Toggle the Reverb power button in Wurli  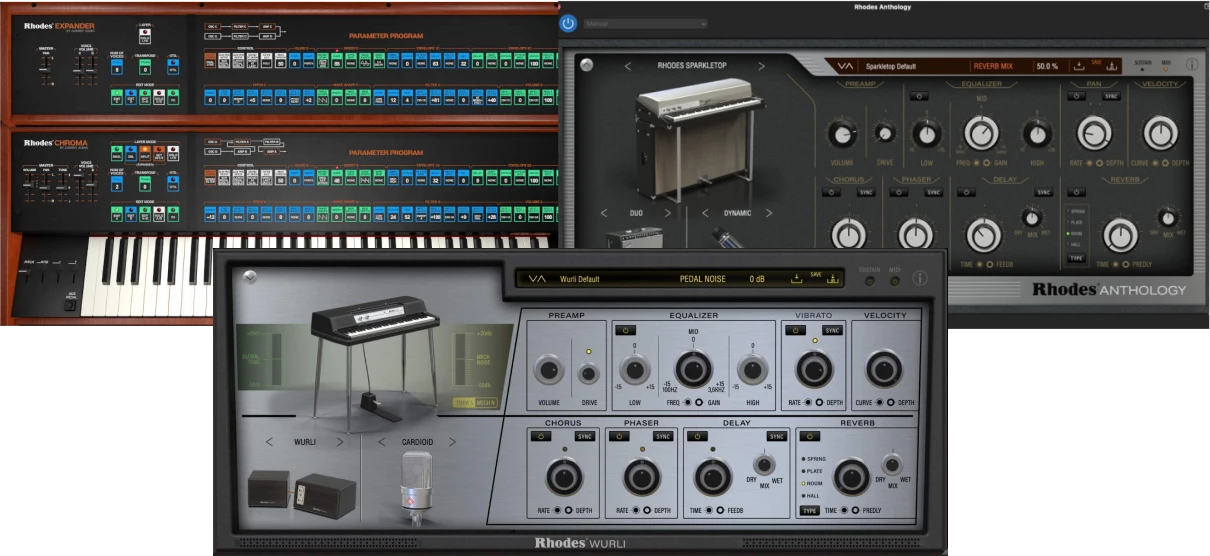(811, 436)
